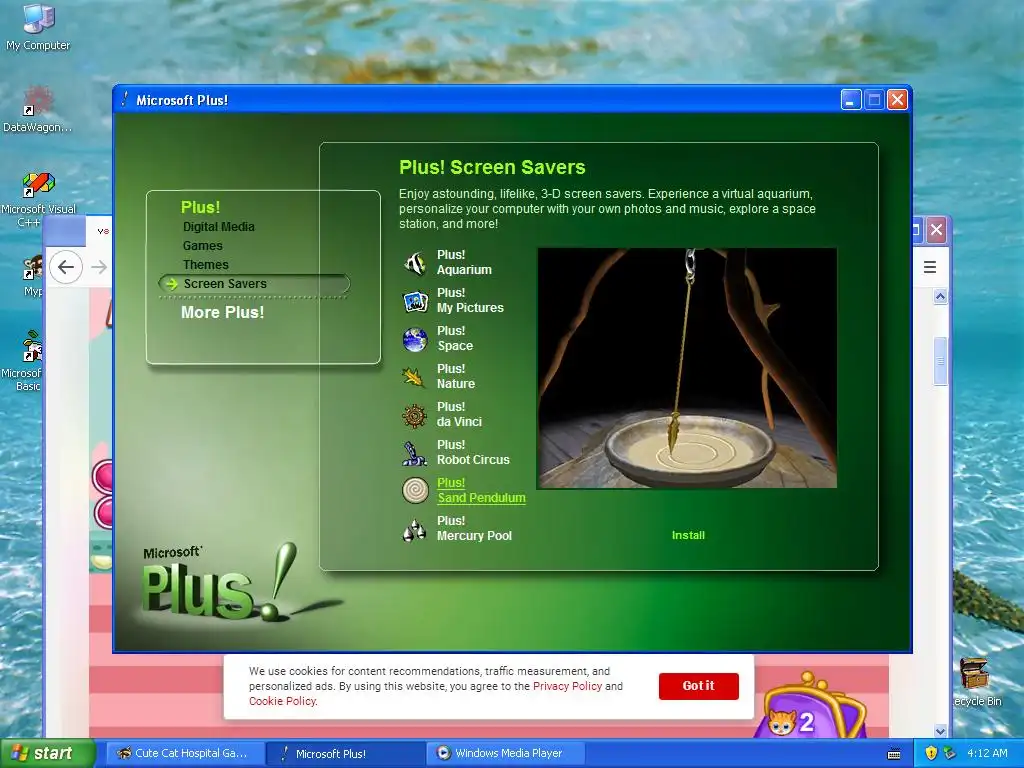Select the Plus! da Vinci text link
This screenshot has height=768, width=1024.
(x=459, y=414)
